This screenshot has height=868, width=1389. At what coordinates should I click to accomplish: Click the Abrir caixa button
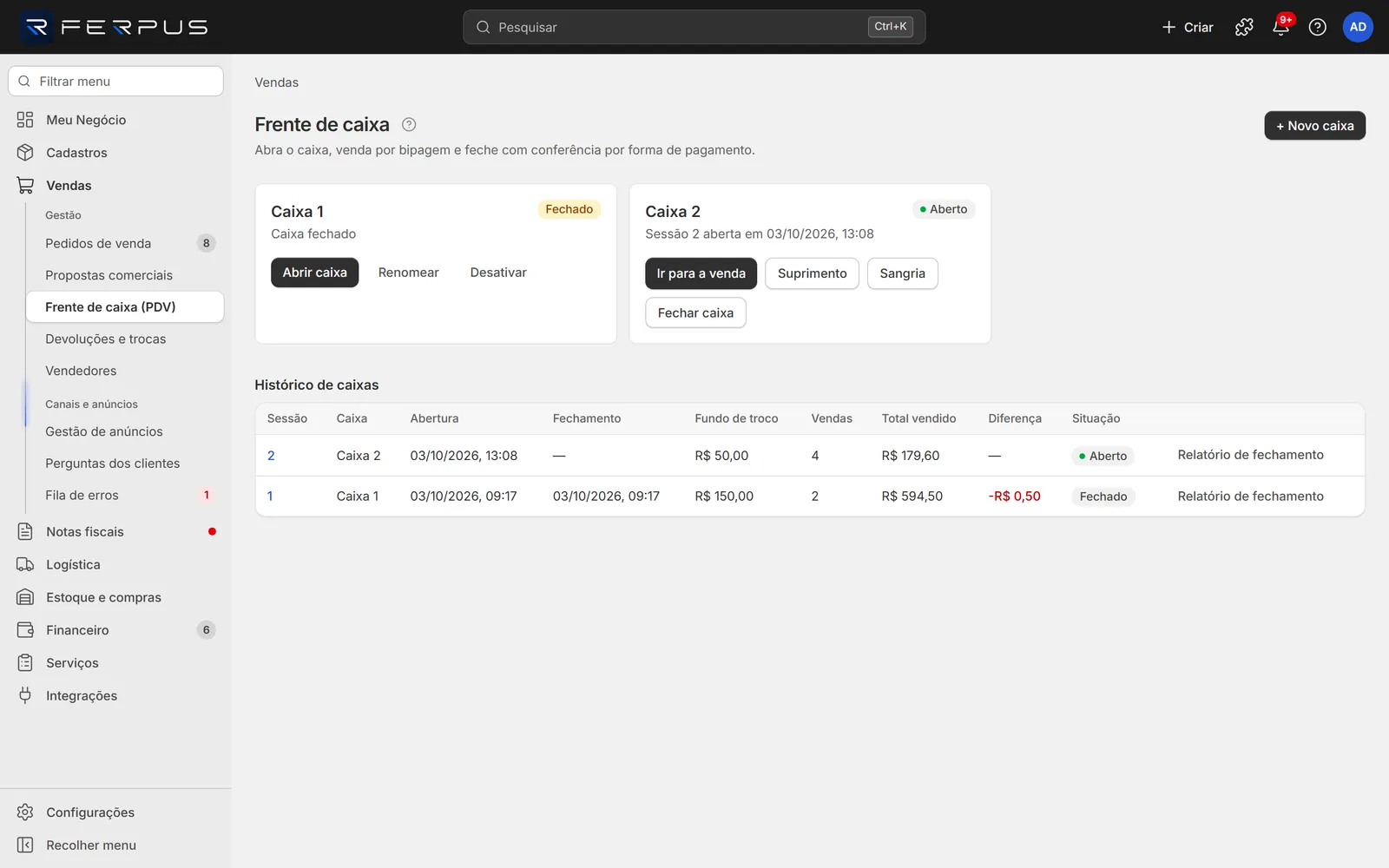tap(314, 273)
